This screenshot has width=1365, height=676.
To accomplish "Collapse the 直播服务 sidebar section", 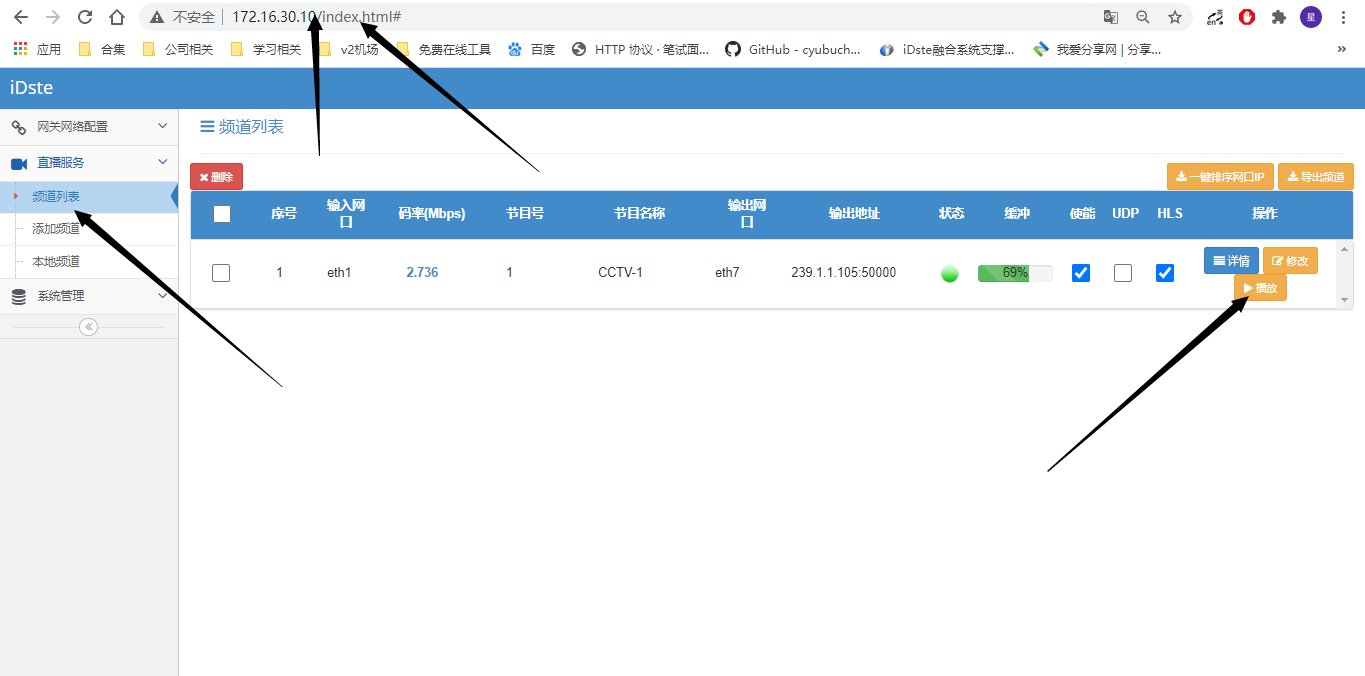I will pyautogui.click(x=89, y=162).
